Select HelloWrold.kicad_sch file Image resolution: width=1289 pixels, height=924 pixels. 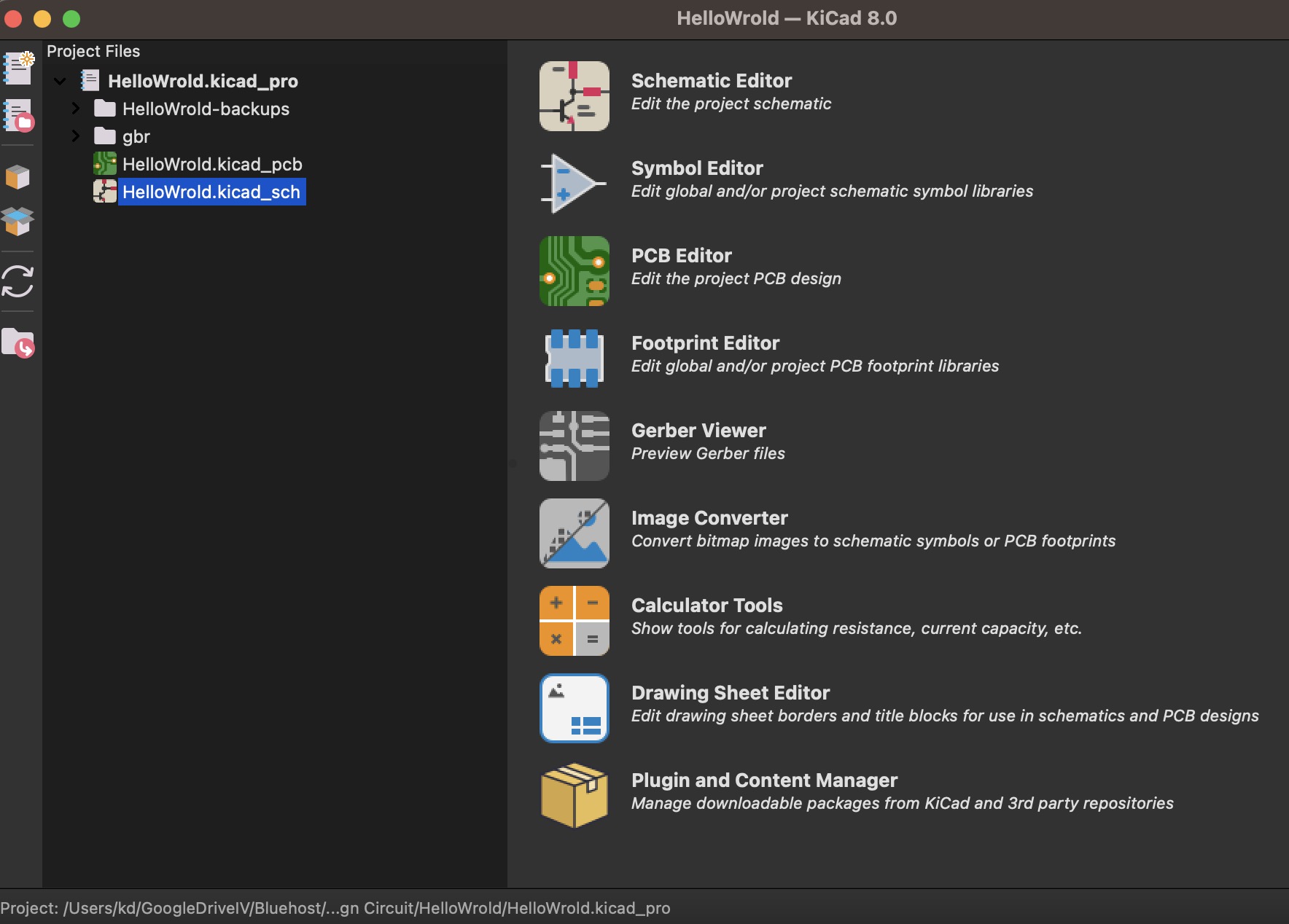tap(211, 192)
